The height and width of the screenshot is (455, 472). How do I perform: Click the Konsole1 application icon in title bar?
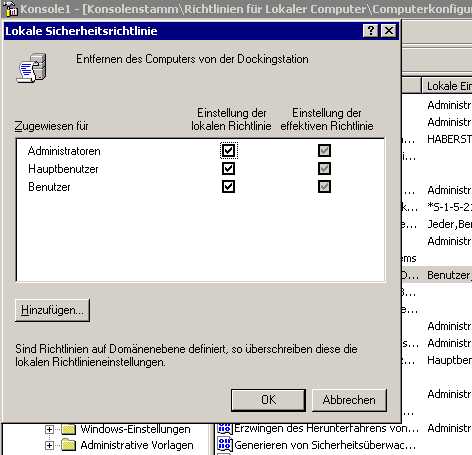(11, 9)
